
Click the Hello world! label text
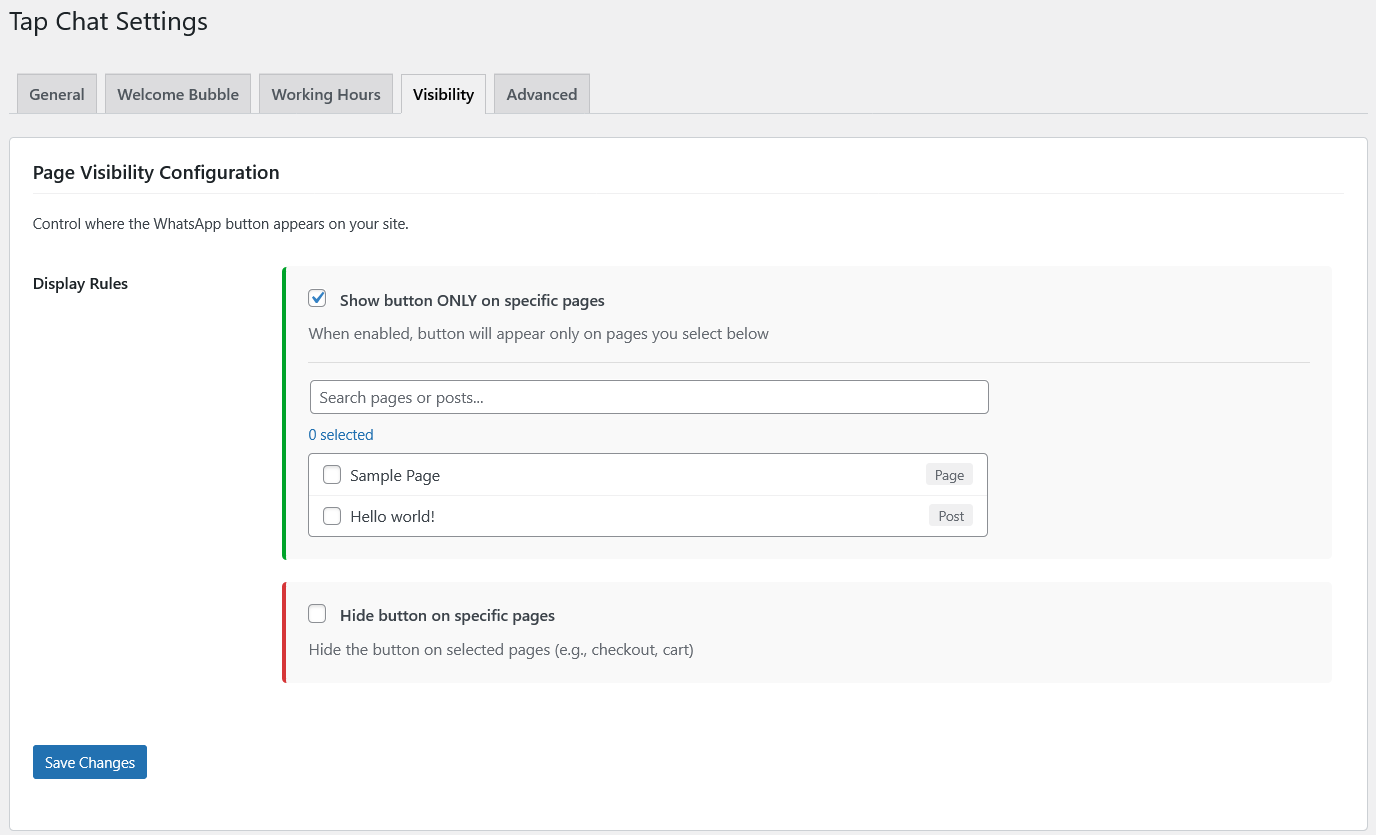tap(392, 517)
